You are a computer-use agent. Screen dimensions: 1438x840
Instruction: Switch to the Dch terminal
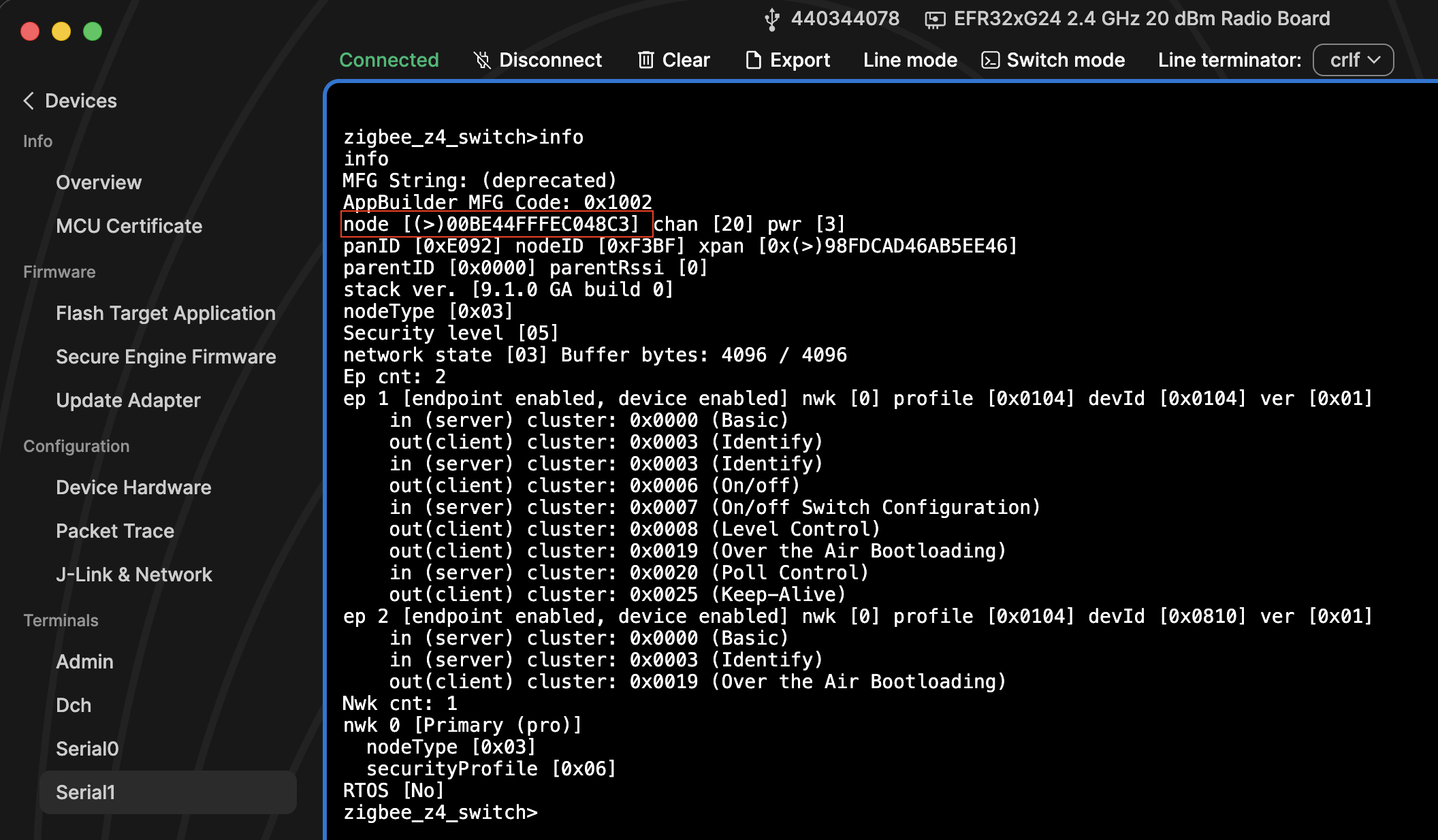74,705
